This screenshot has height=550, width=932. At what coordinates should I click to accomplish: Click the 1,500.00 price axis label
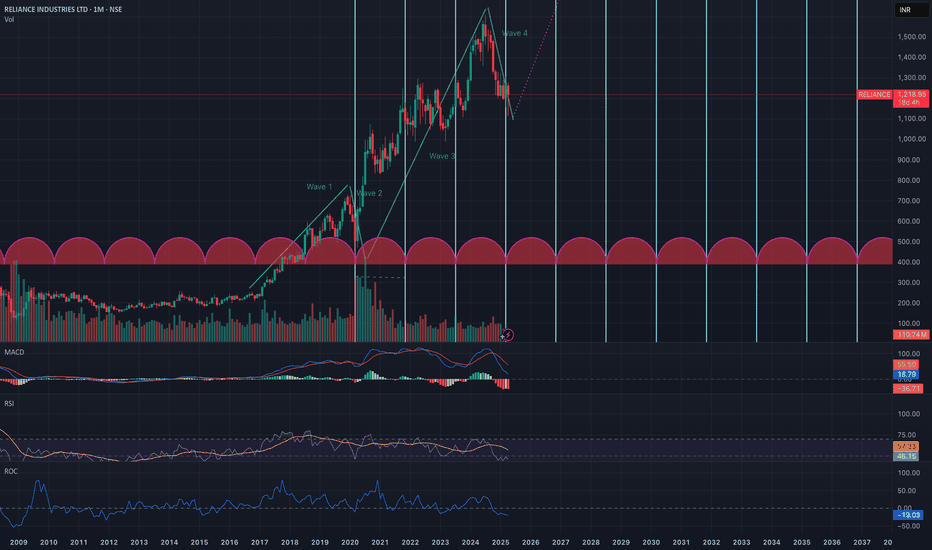(912, 37)
